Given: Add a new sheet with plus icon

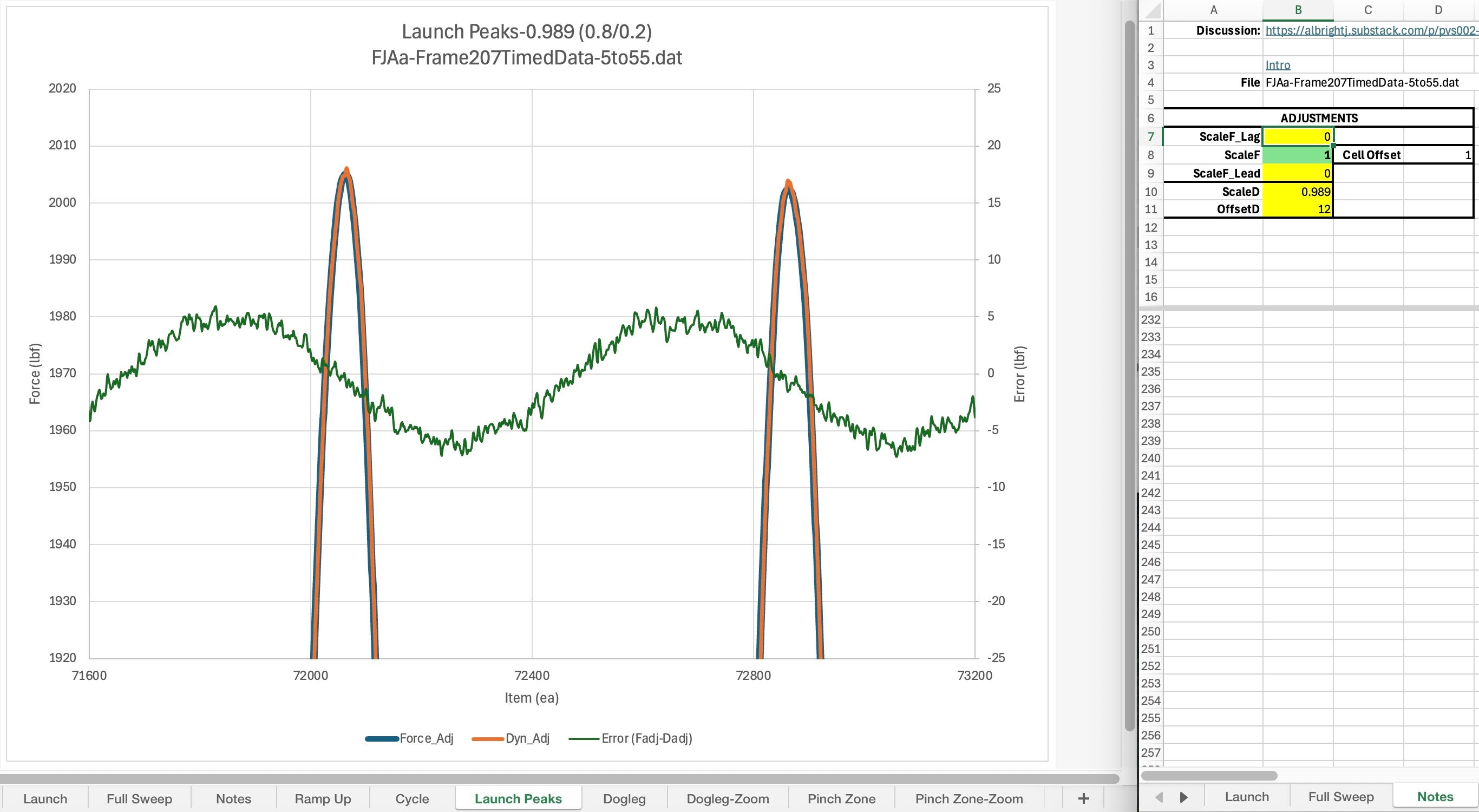Looking at the screenshot, I should (x=1083, y=798).
